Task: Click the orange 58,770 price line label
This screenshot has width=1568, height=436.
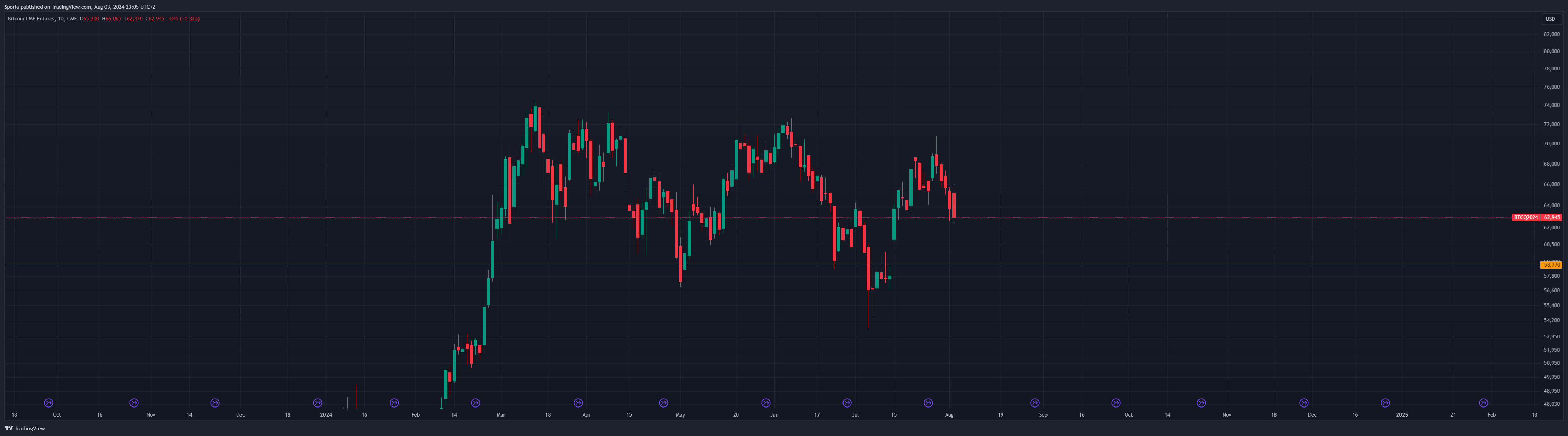Action: coord(1552,265)
